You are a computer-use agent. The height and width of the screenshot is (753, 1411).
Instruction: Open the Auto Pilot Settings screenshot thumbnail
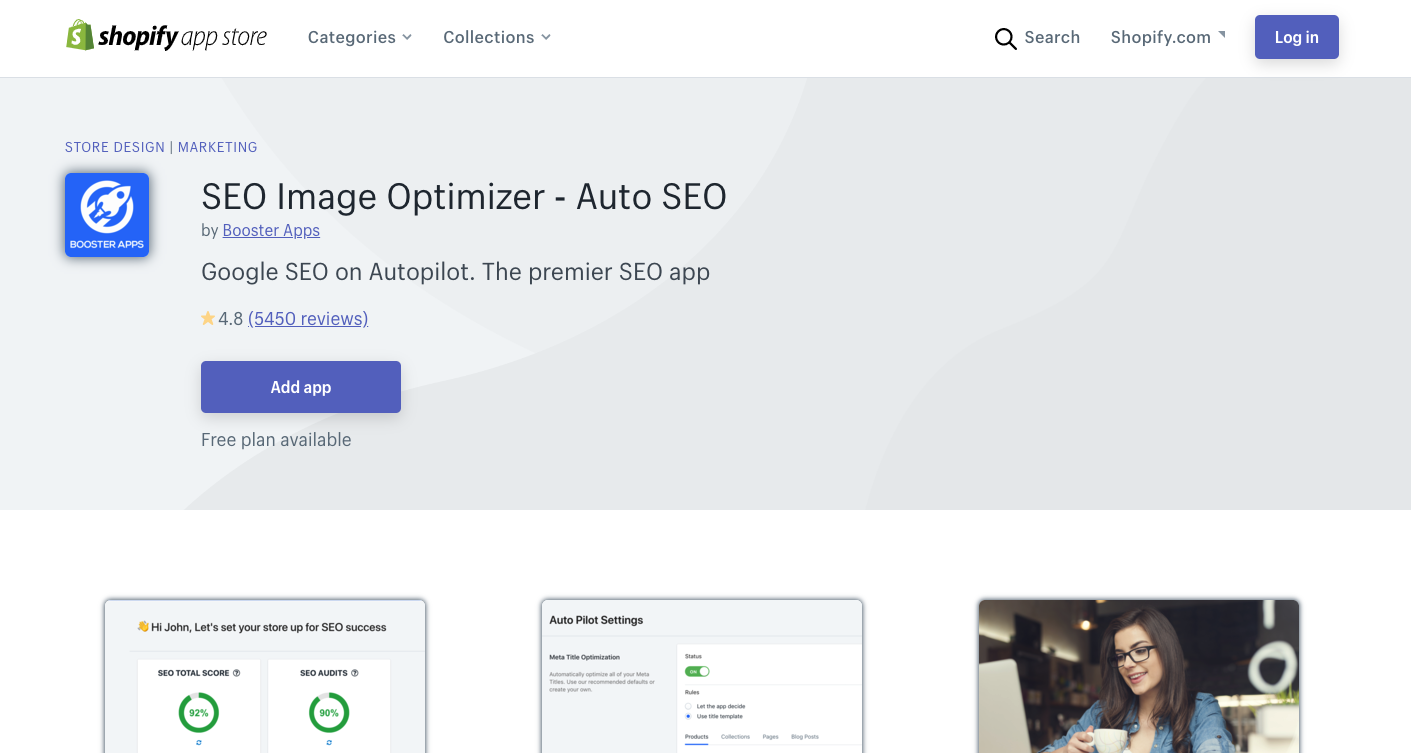pos(702,676)
